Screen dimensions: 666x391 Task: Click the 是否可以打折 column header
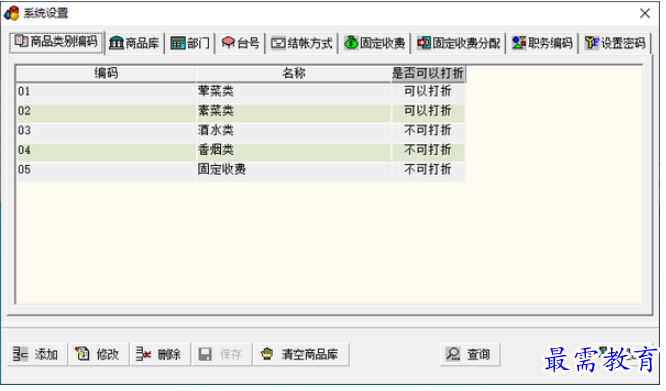pyautogui.click(x=428, y=73)
